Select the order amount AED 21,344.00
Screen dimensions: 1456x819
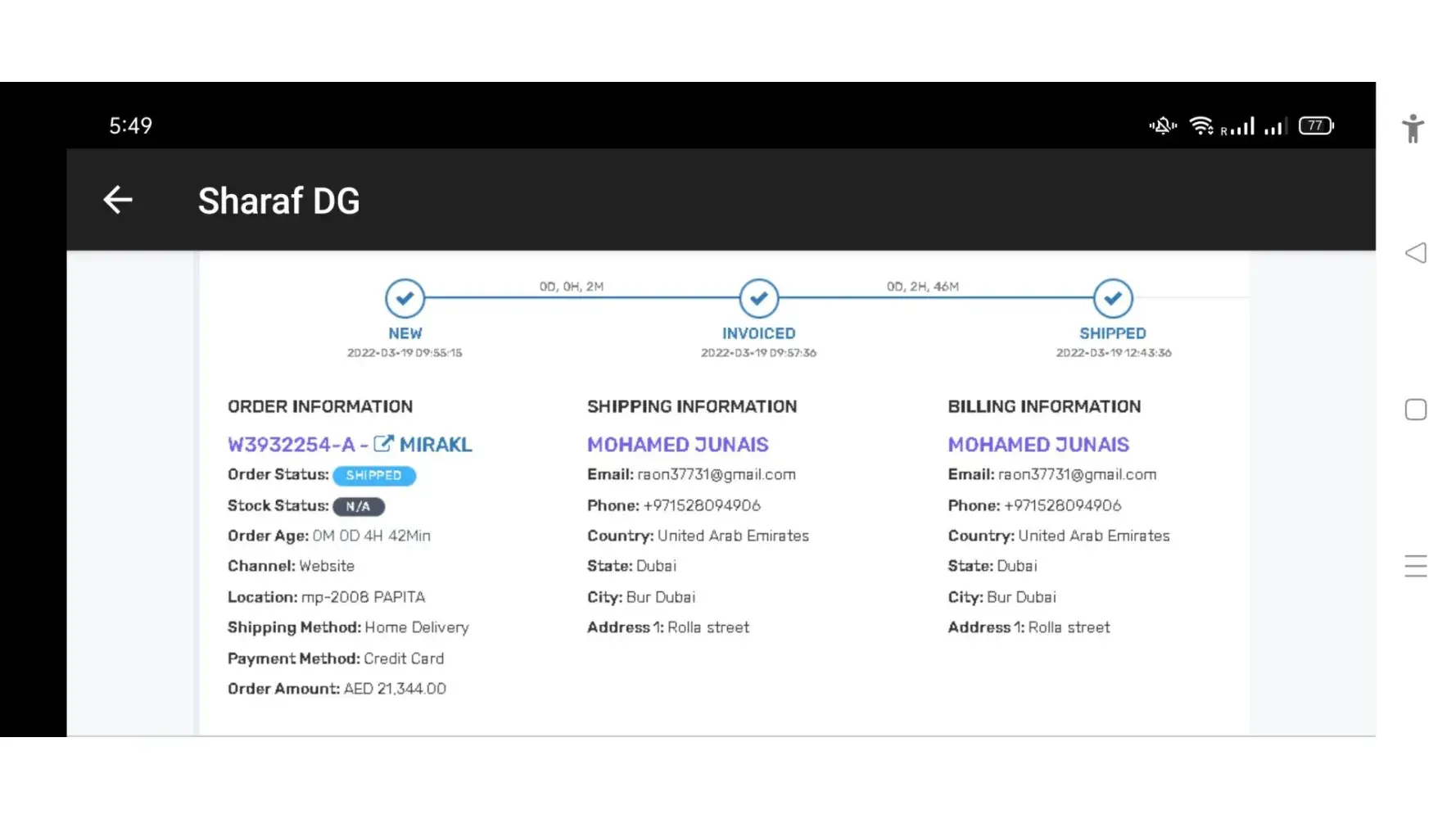(x=395, y=689)
